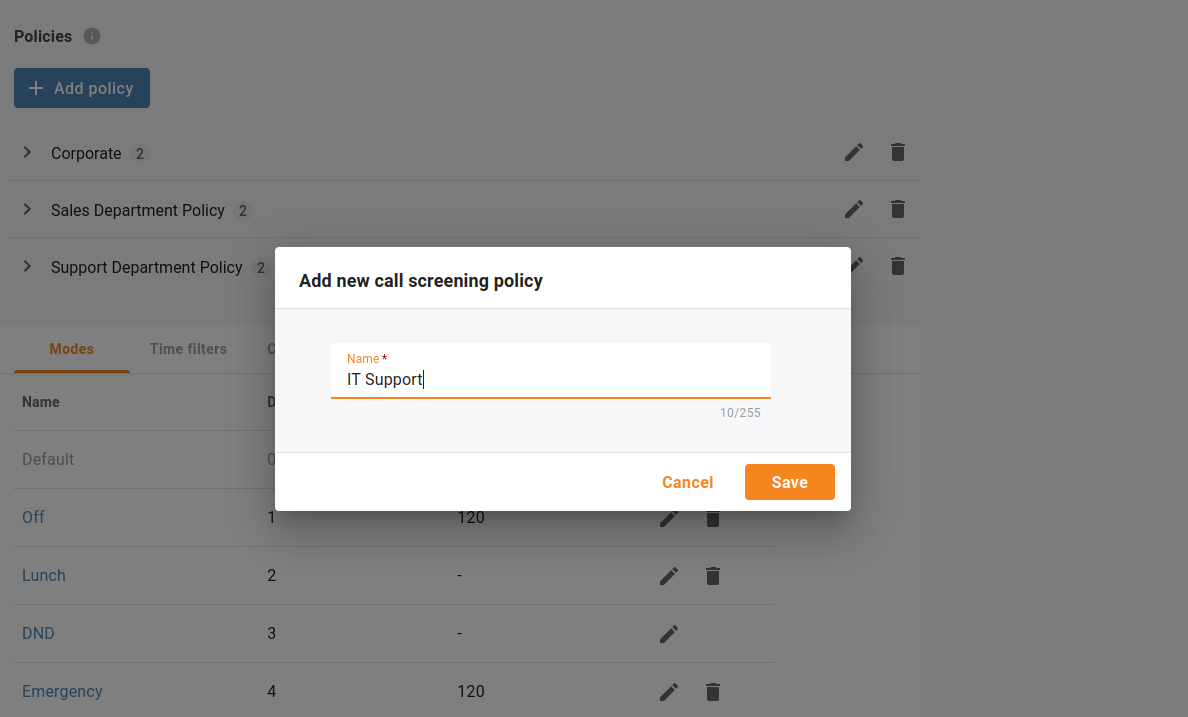Focus the policy Name input field

(x=551, y=371)
